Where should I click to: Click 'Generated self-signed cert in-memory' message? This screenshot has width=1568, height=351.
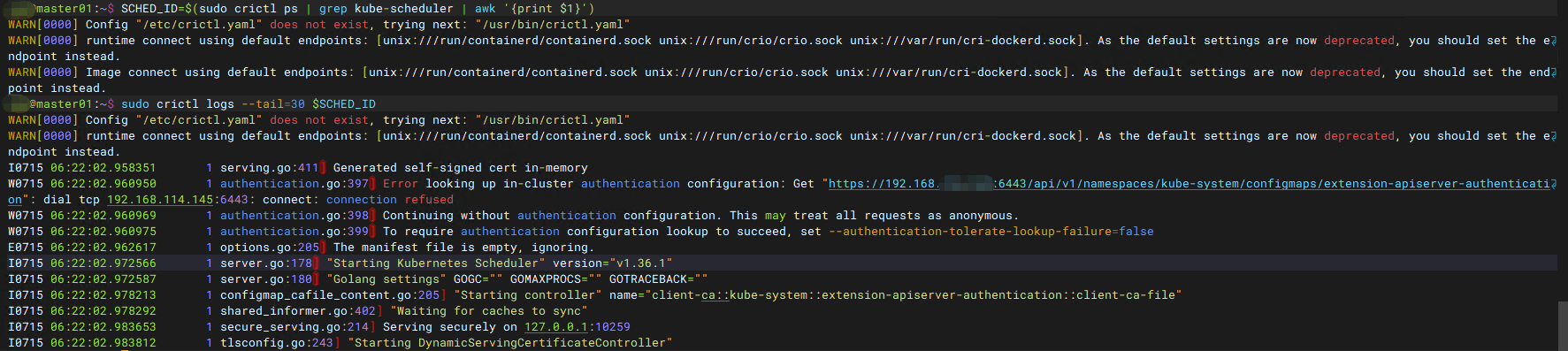tap(461, 168)
